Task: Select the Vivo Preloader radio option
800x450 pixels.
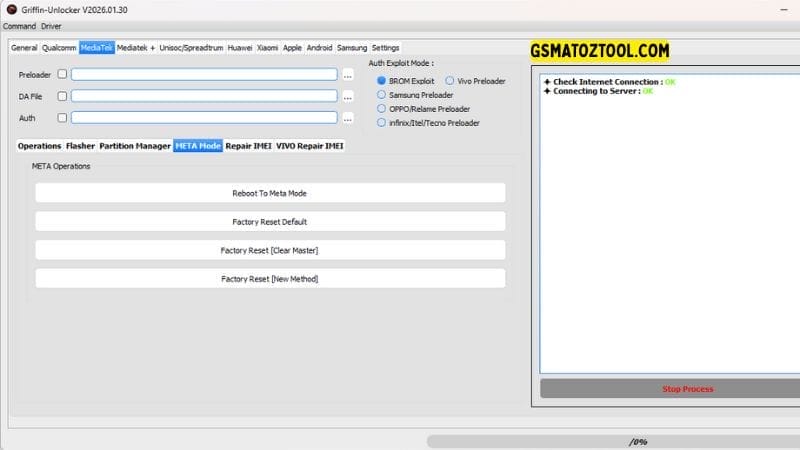Action: coord(450,80)
